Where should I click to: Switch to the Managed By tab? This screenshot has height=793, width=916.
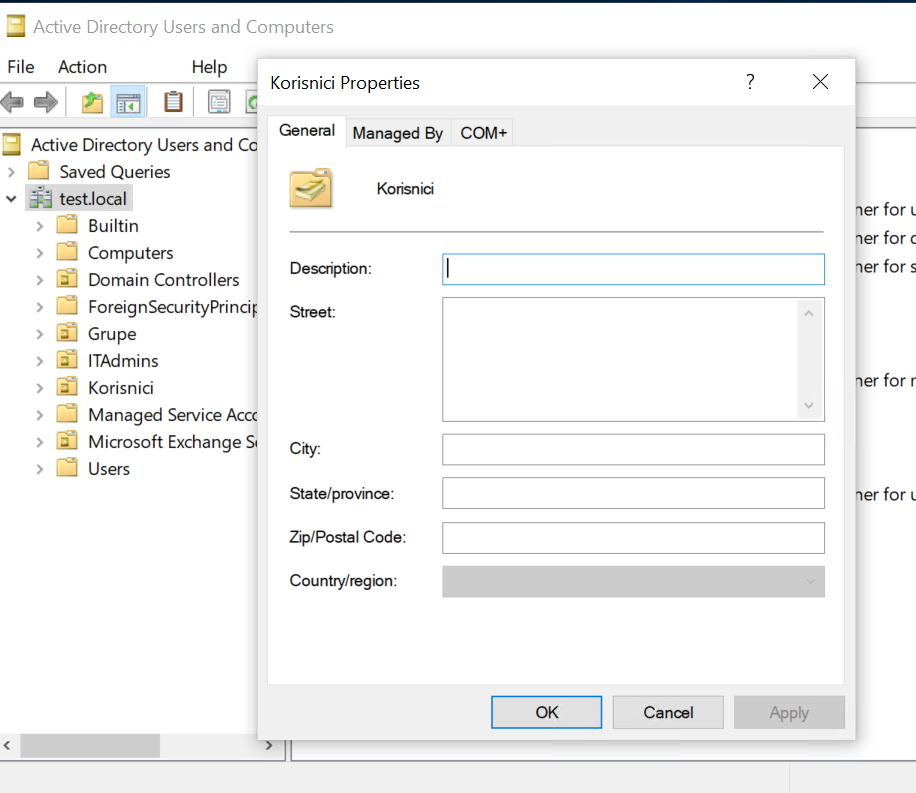[398, 133]
